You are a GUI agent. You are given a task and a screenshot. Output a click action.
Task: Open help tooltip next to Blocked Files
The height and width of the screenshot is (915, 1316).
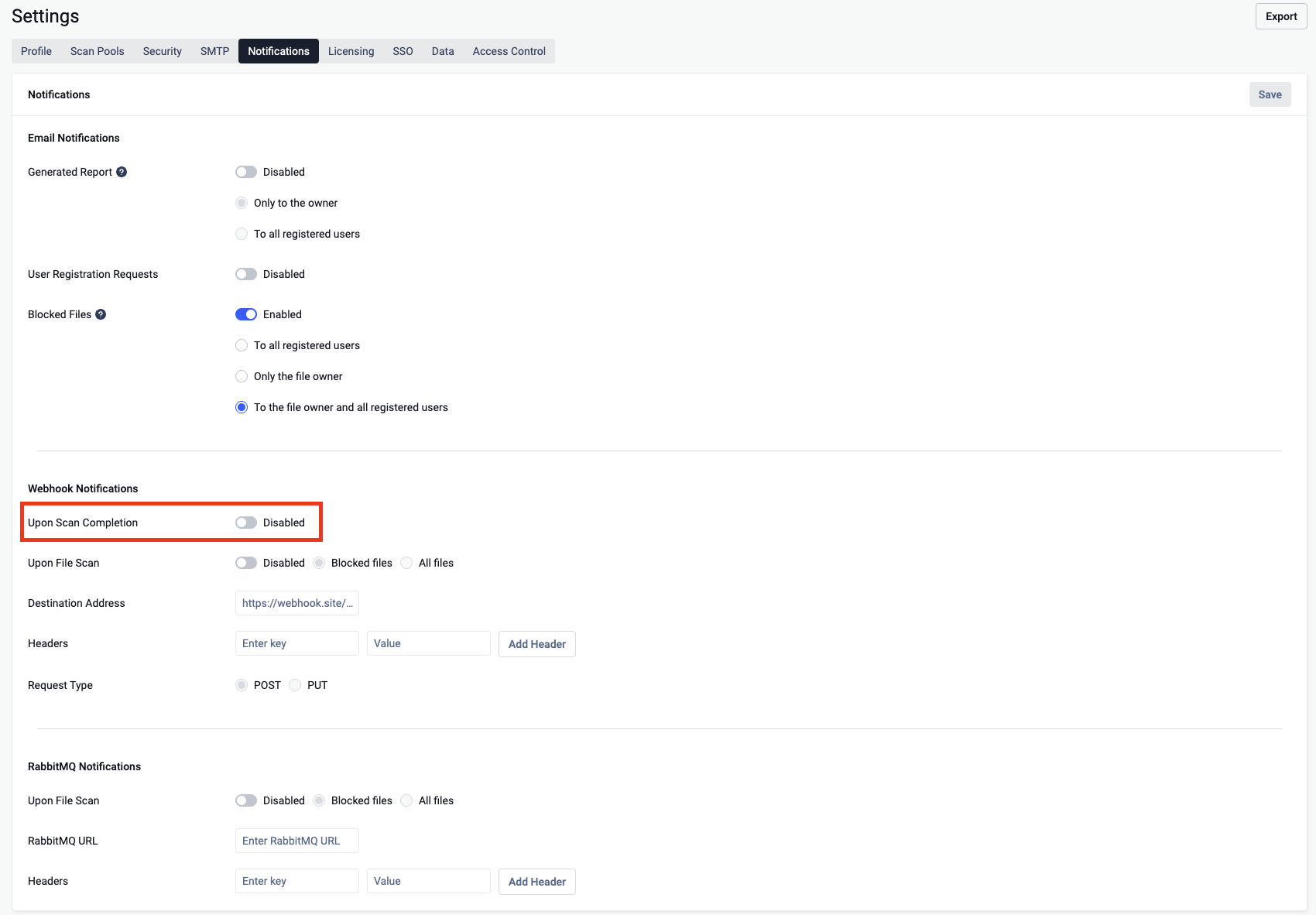(x=101, y=314)
